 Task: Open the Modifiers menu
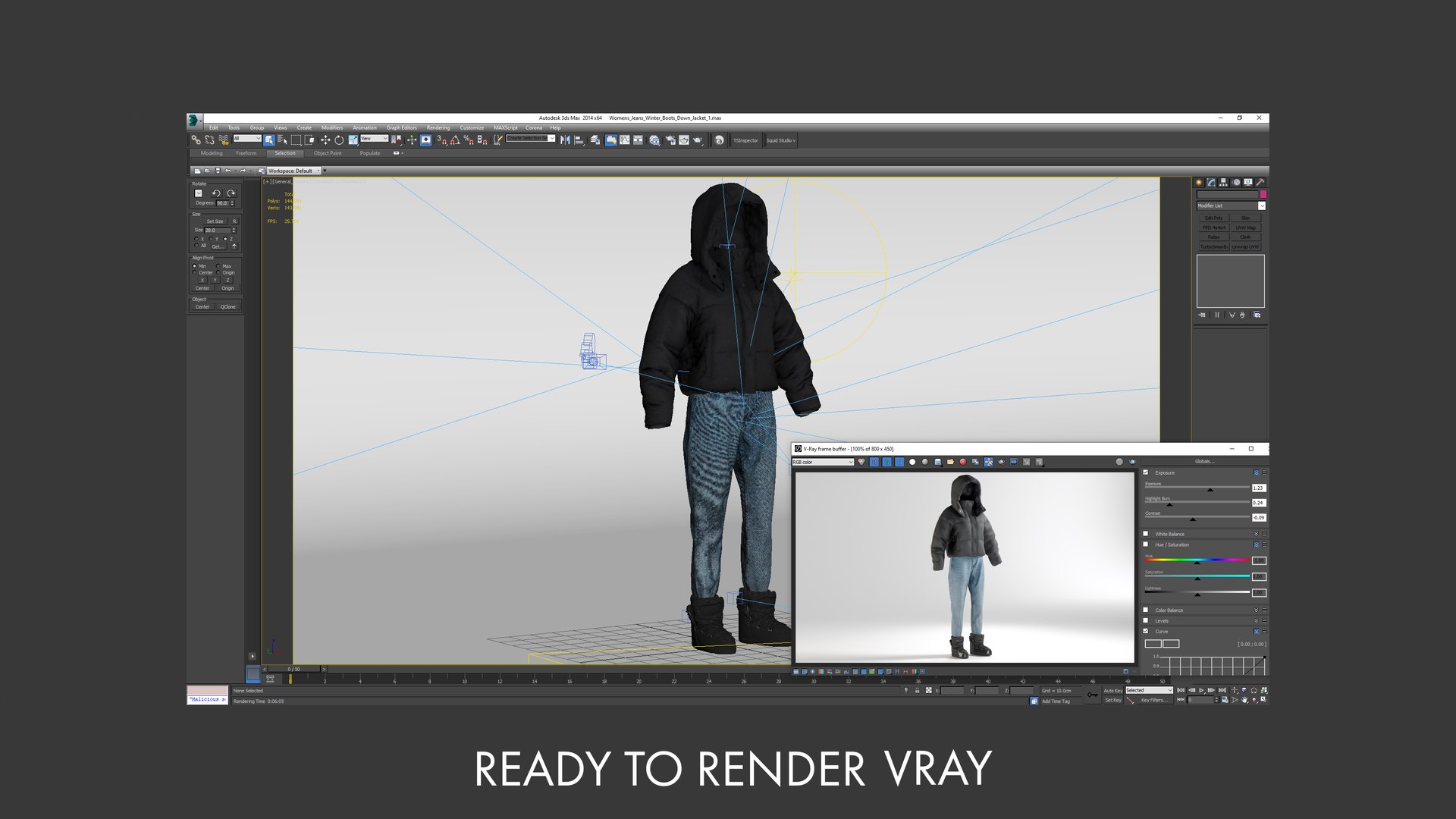coord(332,127)
